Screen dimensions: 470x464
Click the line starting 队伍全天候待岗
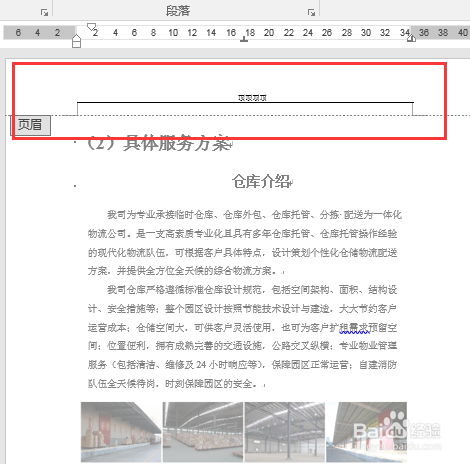[176, 384]
